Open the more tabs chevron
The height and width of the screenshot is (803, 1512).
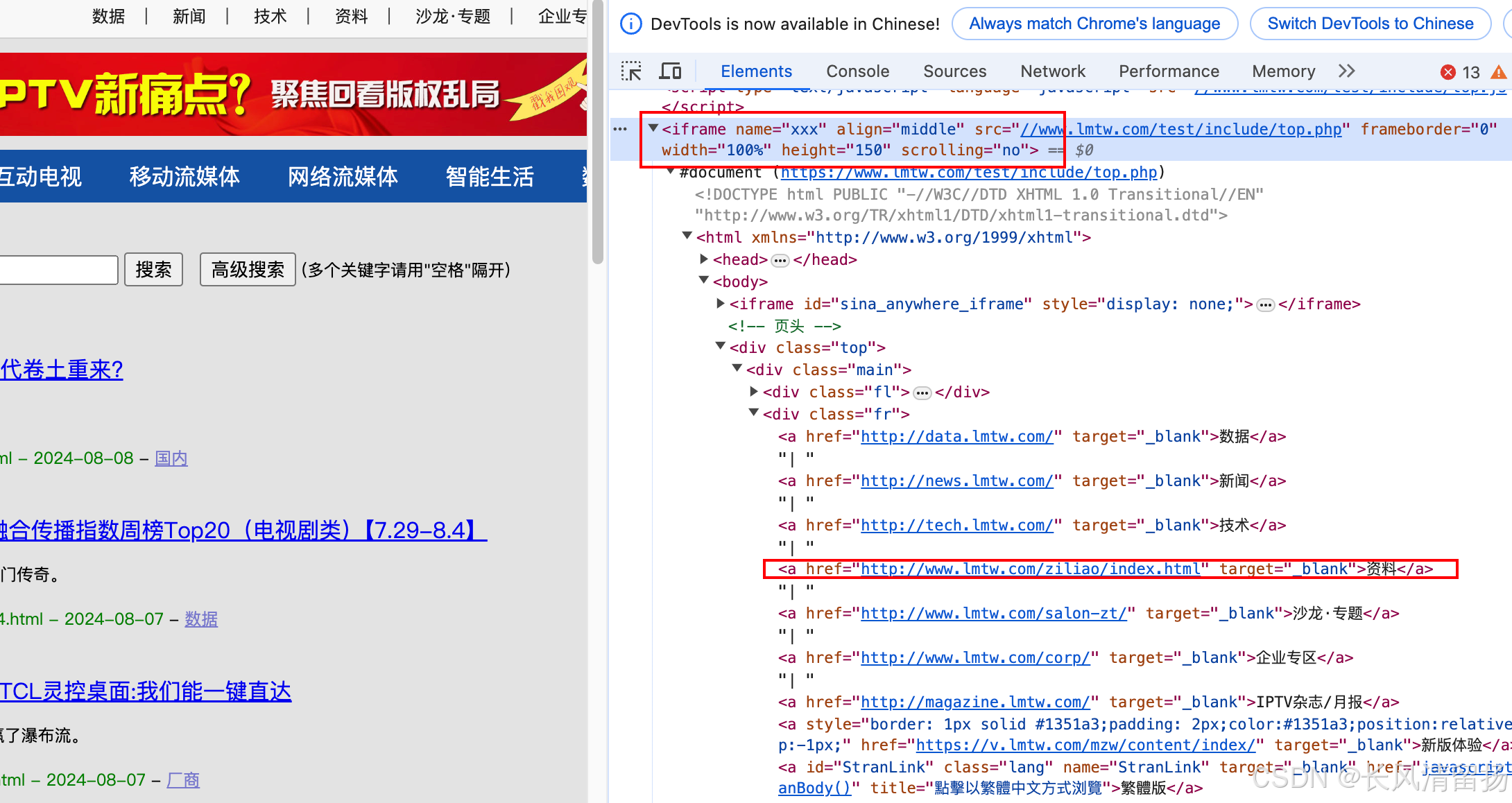click(1346, 71)
